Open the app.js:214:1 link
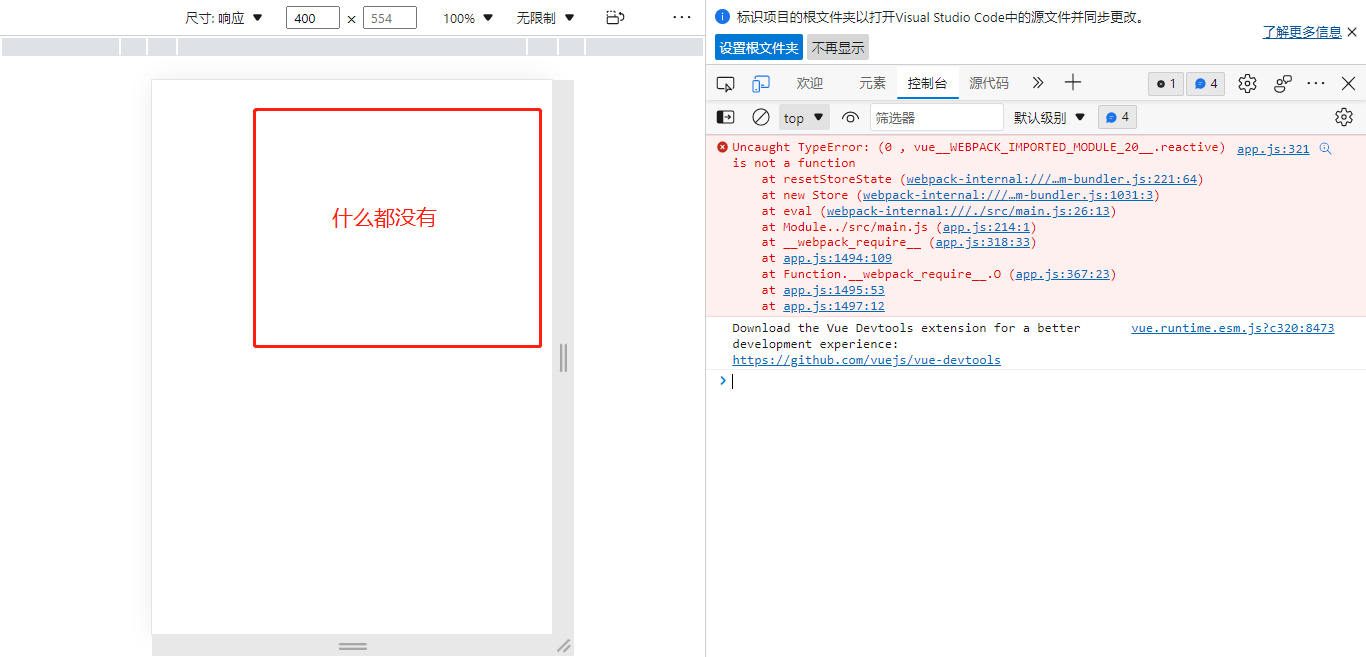The height and width of the screenshot is (657, 1366). 986,227
